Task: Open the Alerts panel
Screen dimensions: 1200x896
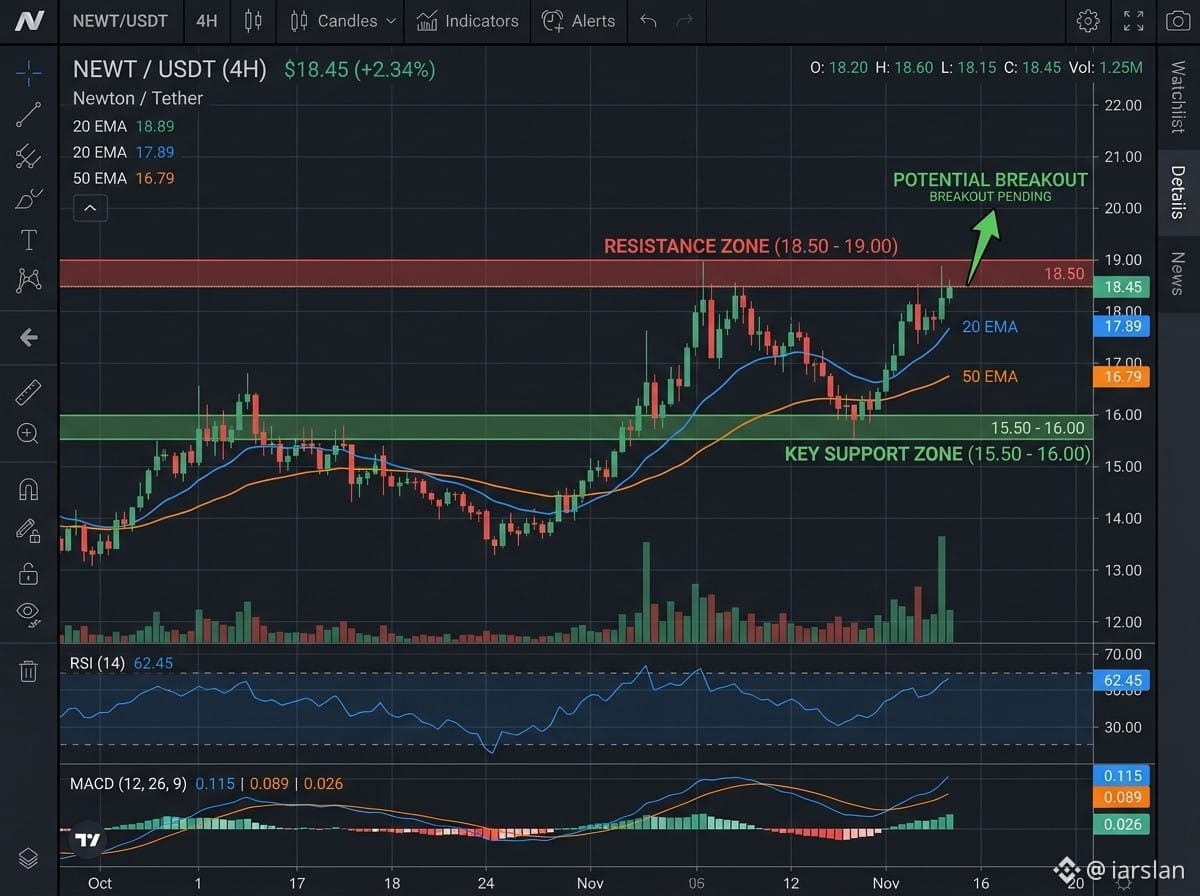Action: 578,20
